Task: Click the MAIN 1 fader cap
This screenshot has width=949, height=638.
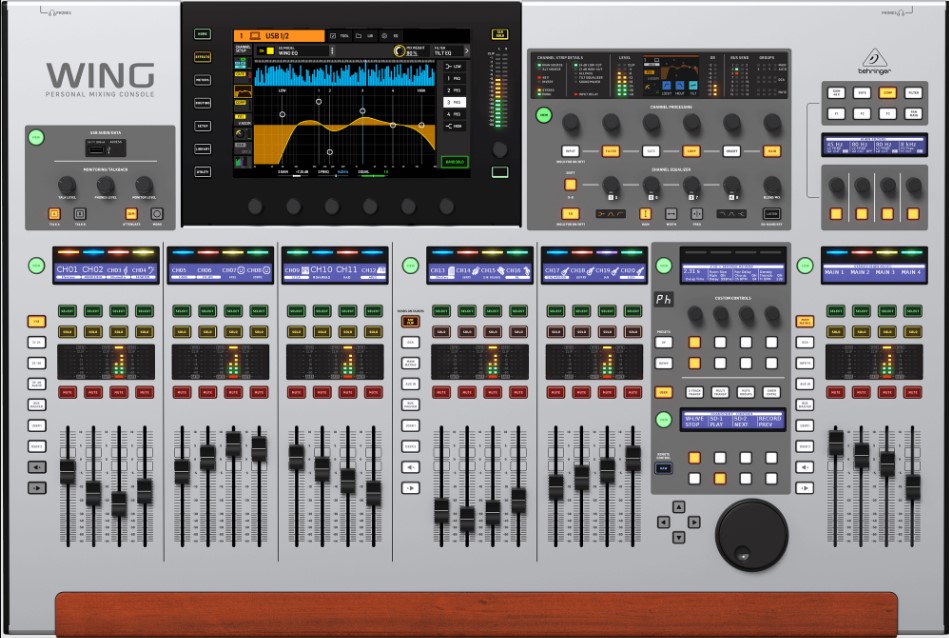Action: (x=836, y=442)
